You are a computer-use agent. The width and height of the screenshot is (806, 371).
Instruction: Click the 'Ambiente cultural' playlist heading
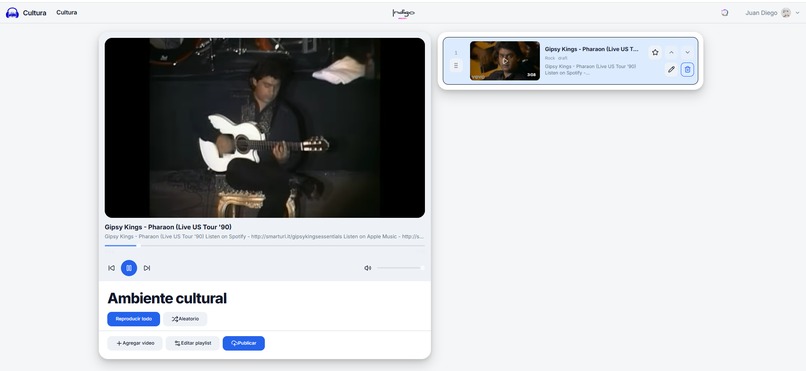pos(167,298)
